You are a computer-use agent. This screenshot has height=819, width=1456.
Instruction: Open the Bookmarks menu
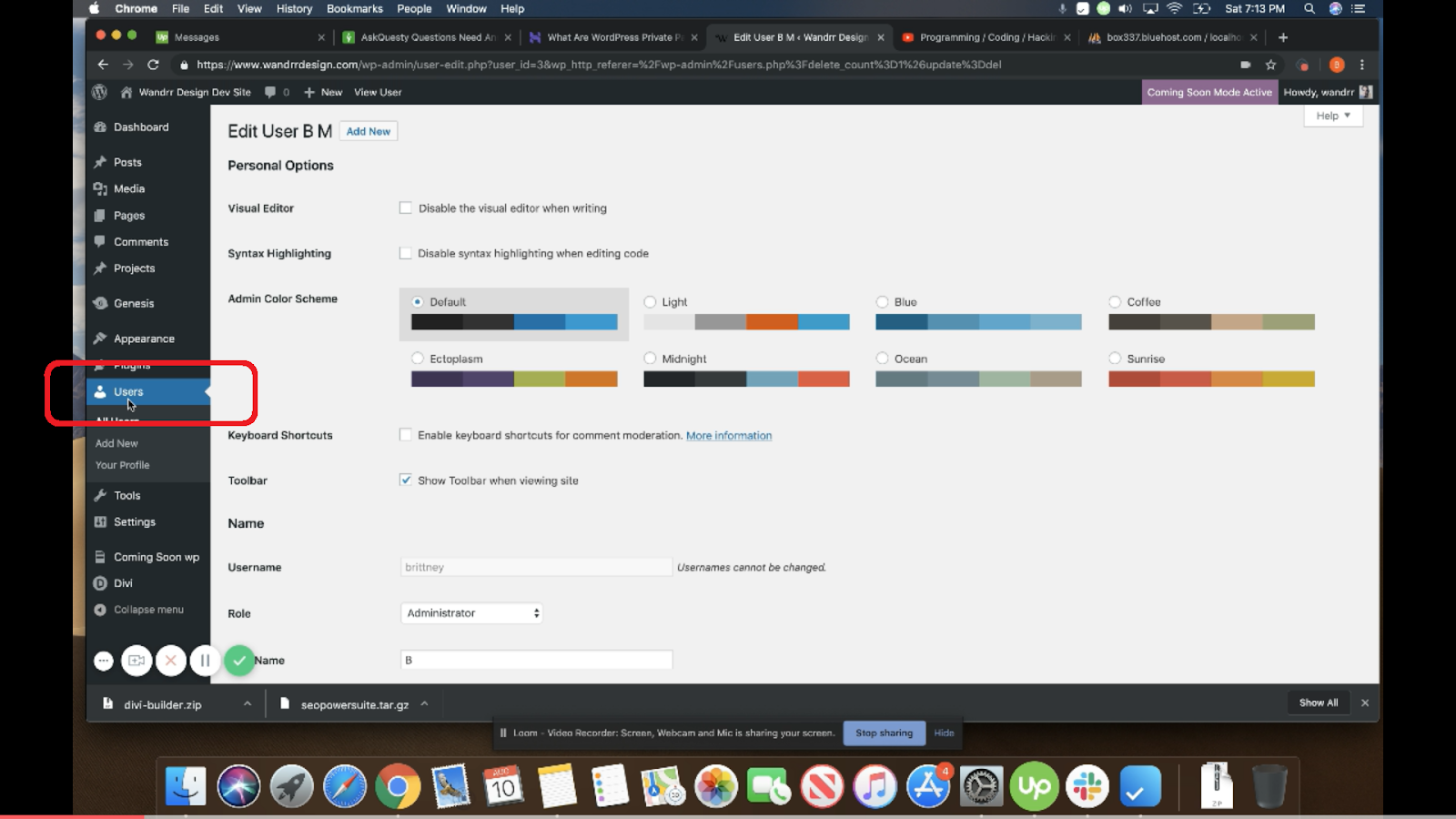point(355,8)
